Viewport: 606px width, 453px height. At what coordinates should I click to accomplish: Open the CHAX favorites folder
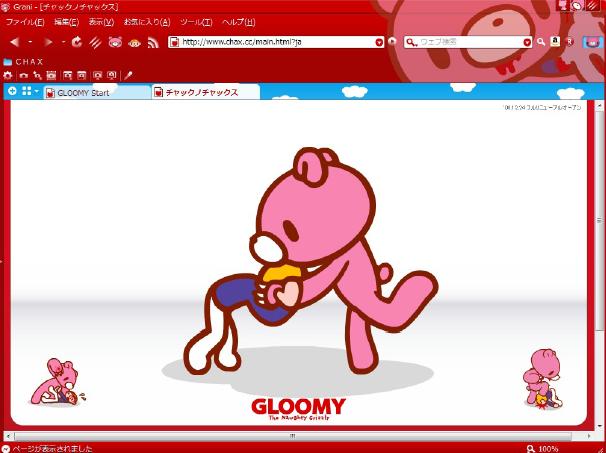(23, 62)
